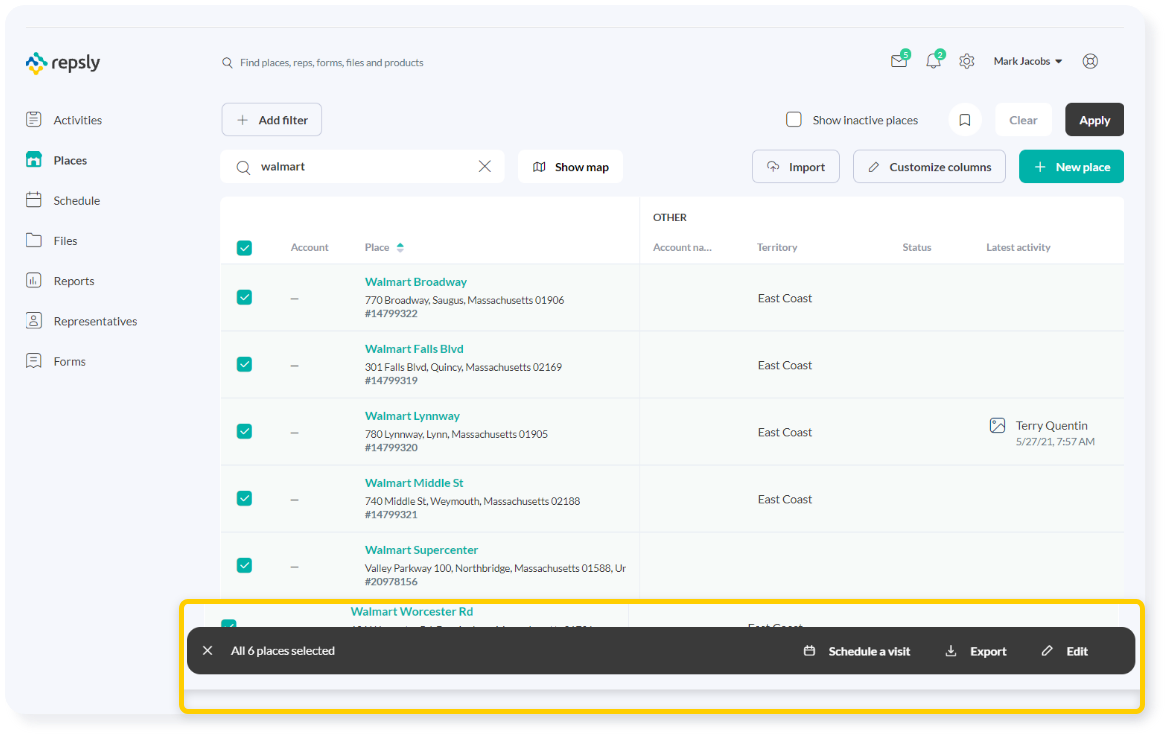
Task: Open the Walmart Lynnway place link
Action: click(x=412, y=417)
